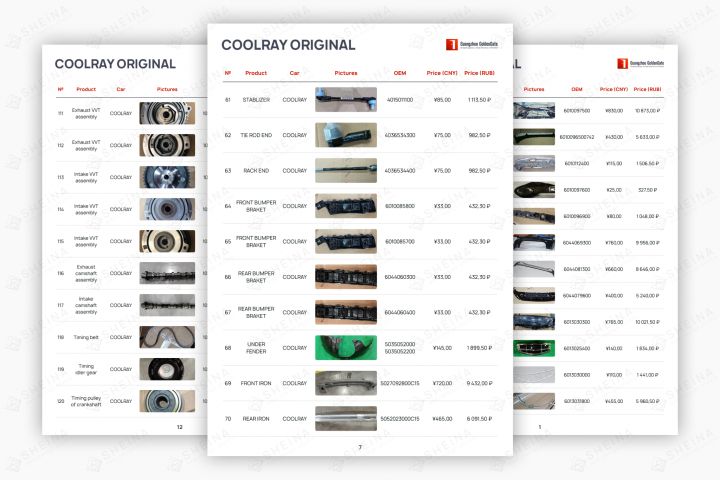Select OEM number 4036534400
This screenshot has width=720, height=480.
pyautogui.click(x=400, y=170)
